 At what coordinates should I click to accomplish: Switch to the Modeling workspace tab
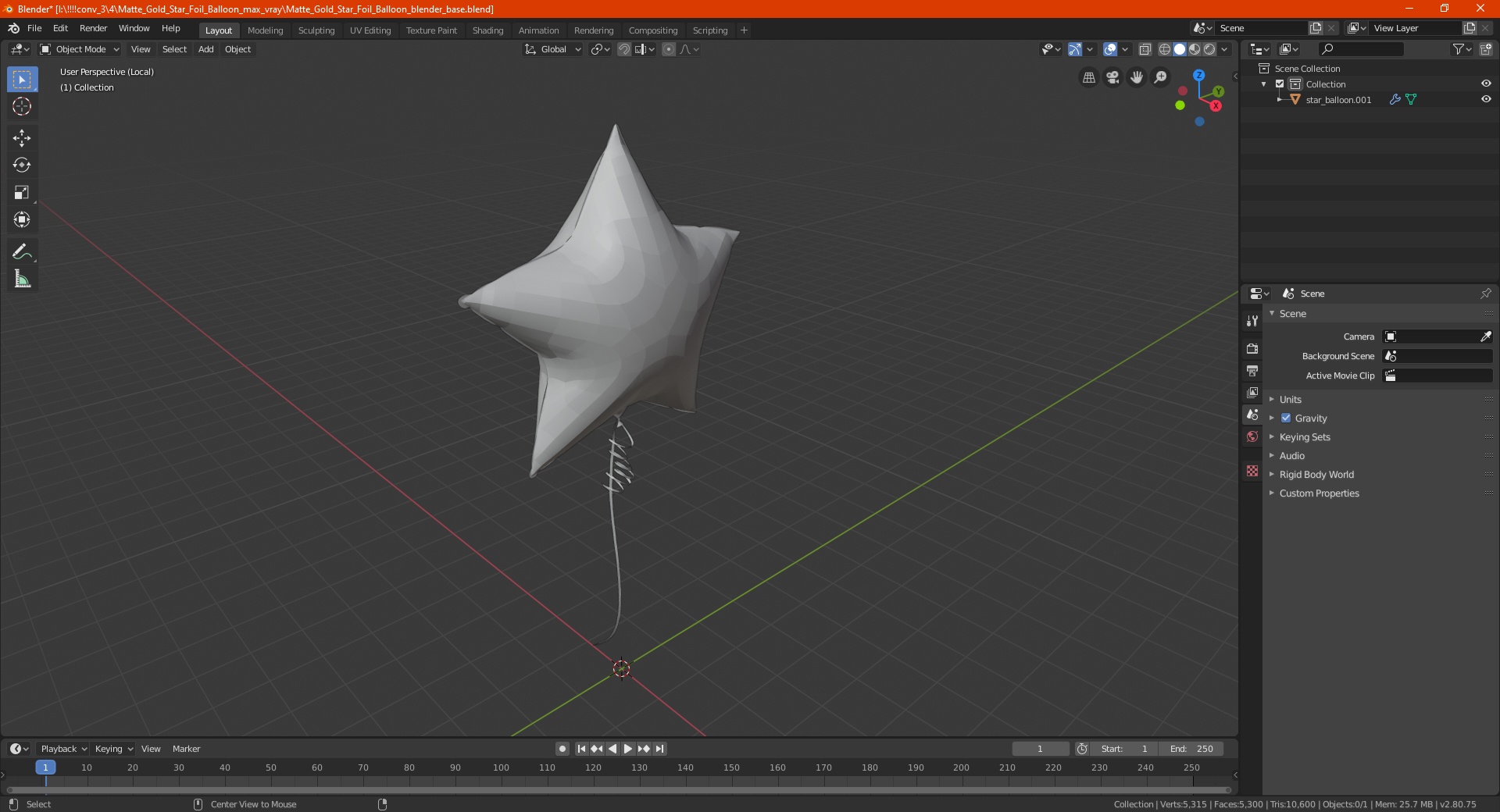265,30
